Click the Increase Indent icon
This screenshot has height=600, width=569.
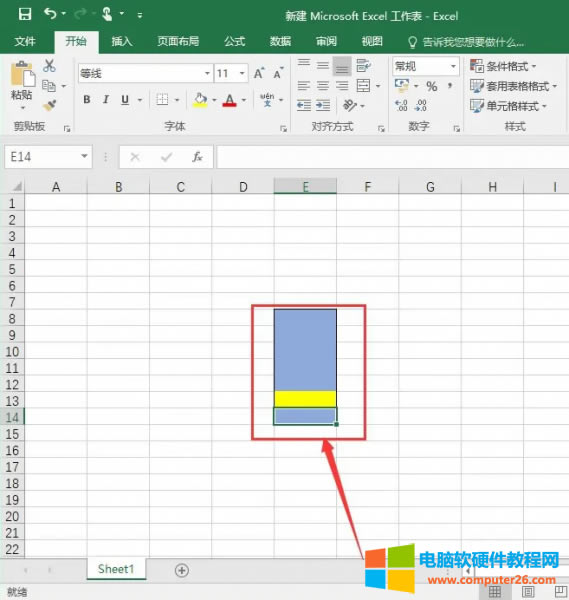coord(323,105)
